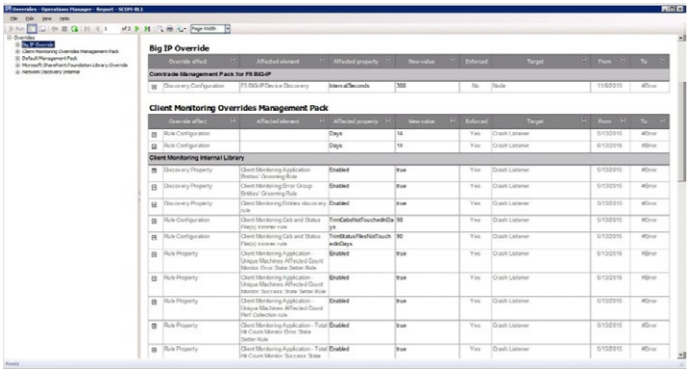Toggle the parameter area icon beside Run
The width and height of the screenshot is (693, 375).
[32, 29]
